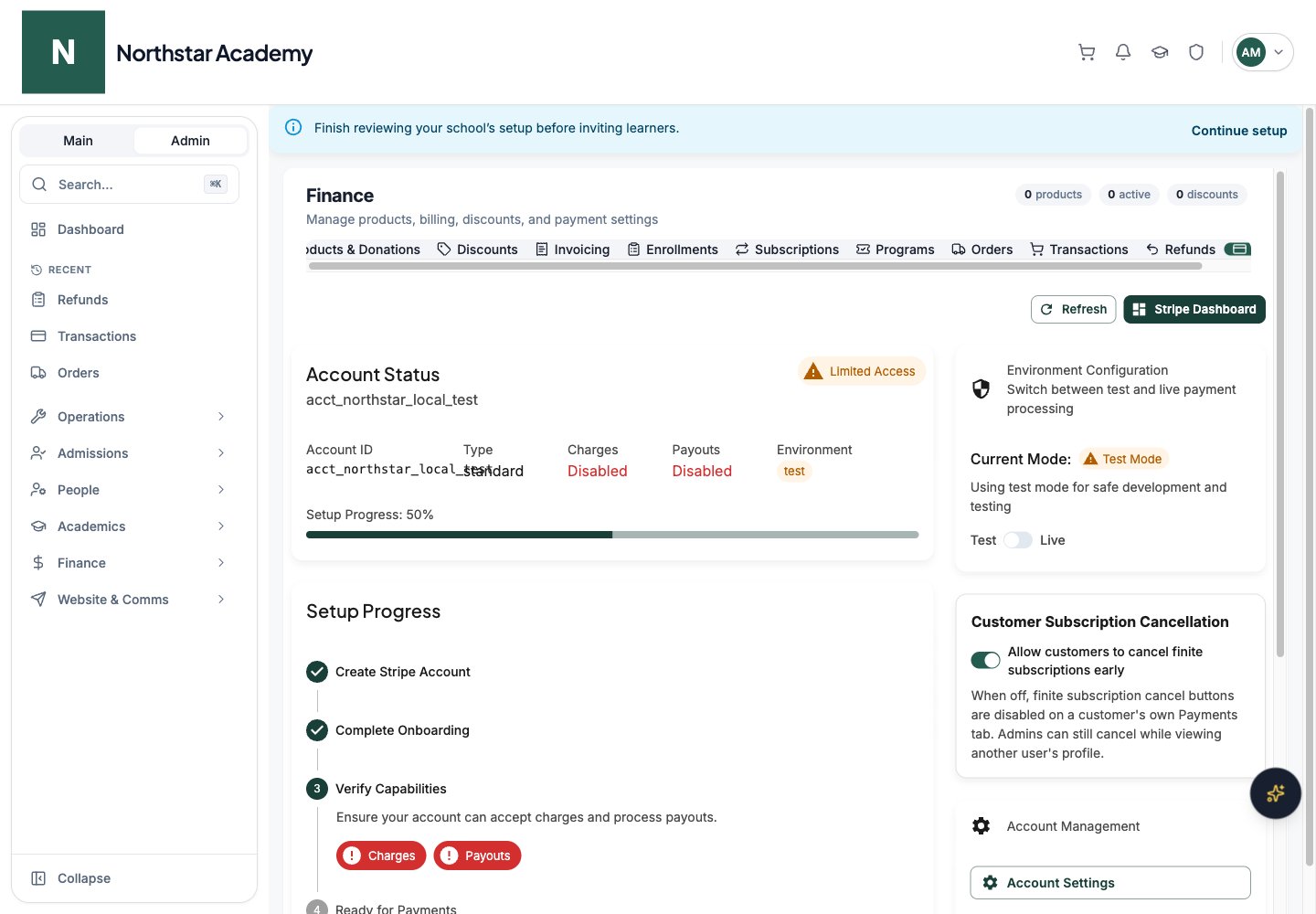Open Account Settings button

pos(1110,883)
